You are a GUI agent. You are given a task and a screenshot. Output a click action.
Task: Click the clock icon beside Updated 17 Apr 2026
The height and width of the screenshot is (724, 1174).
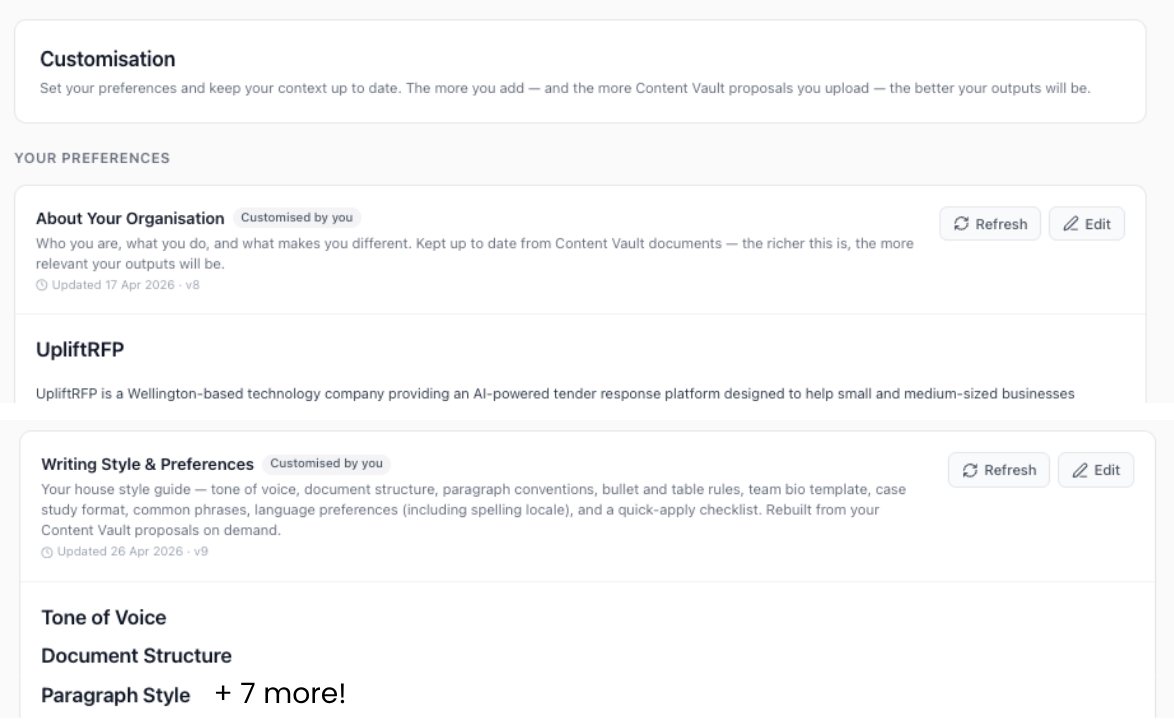(40, 284)
